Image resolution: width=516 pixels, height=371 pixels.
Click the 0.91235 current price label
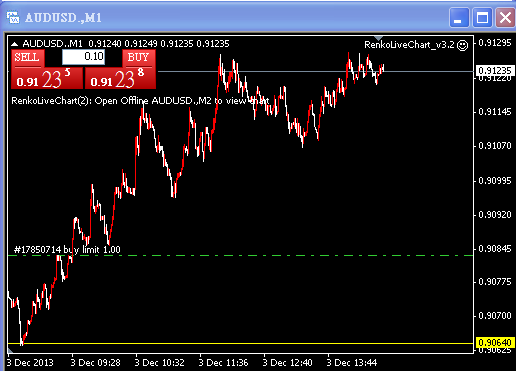[495, 71]
